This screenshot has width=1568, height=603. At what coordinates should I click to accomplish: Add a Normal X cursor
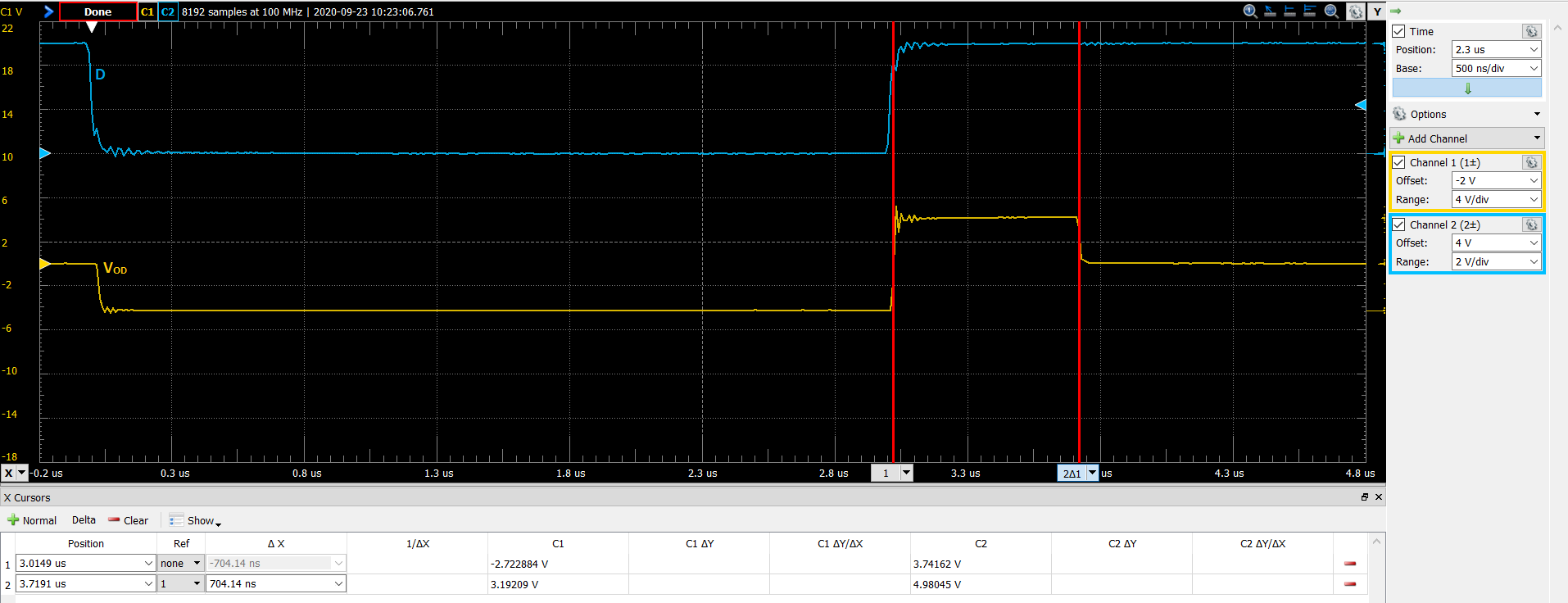(x=32, y=520)
